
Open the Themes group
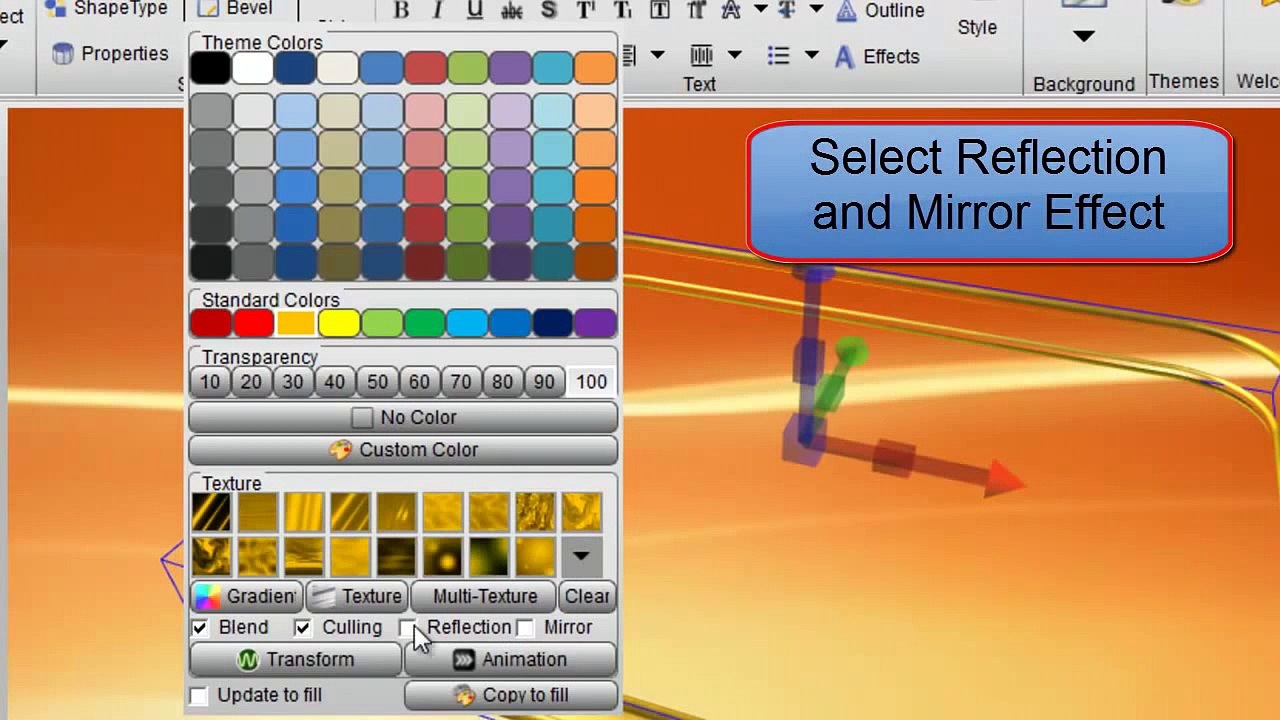(1183, 81)
